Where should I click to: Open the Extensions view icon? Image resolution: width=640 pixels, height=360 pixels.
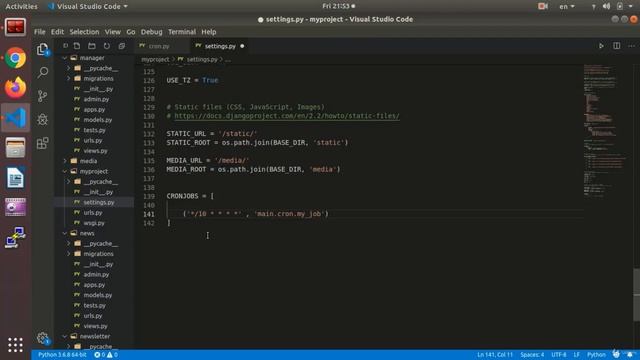point(42,143)
